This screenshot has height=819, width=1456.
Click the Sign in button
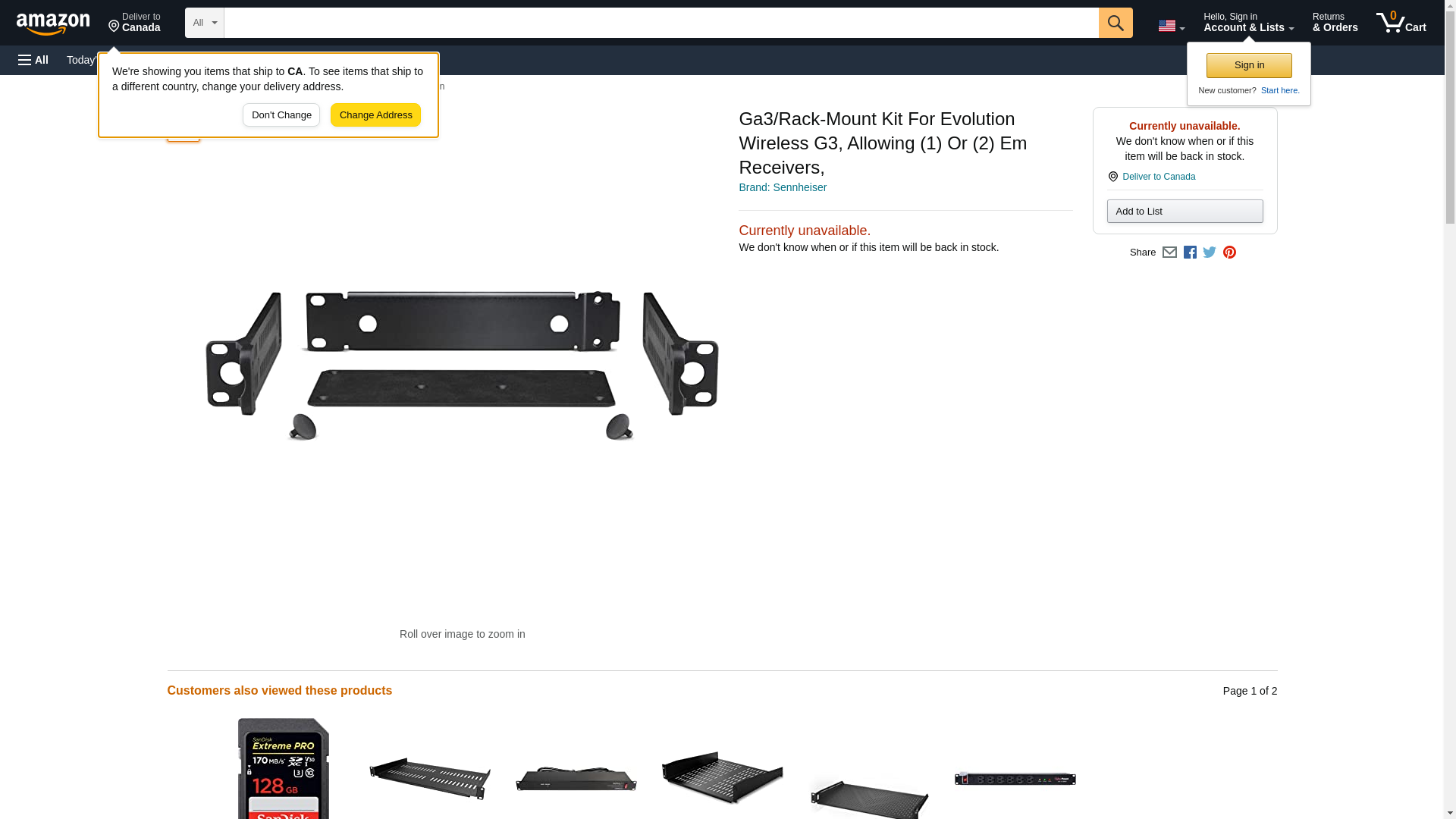pyautogui.click(x=1249, y=65)
